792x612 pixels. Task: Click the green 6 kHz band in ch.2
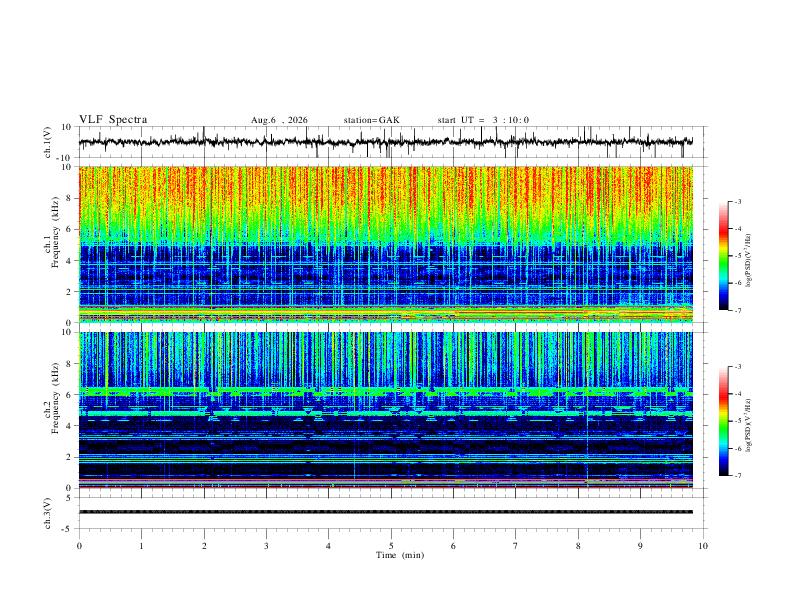[386, 391]
